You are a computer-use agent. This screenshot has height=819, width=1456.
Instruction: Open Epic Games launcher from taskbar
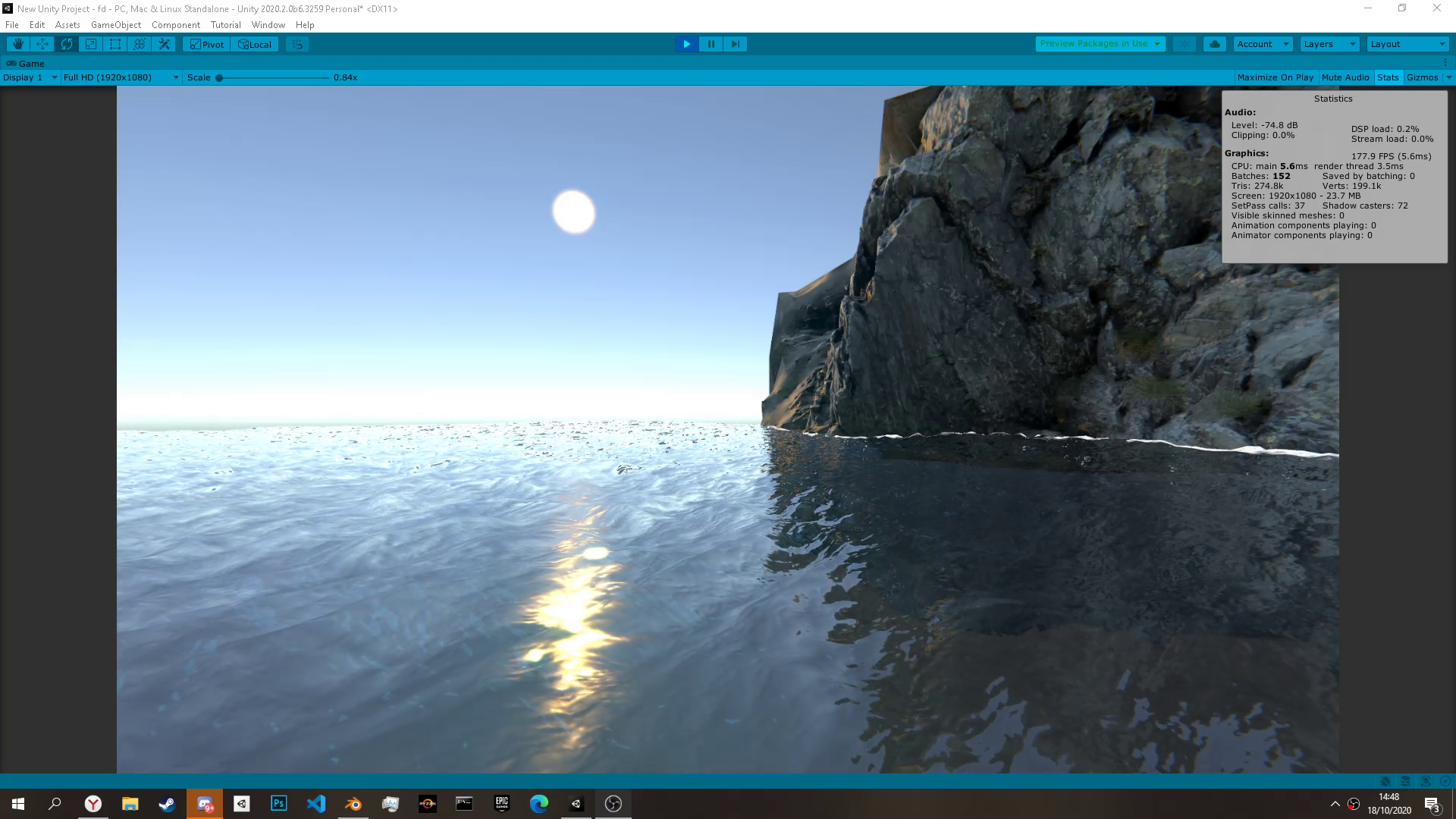click(502, 804)
